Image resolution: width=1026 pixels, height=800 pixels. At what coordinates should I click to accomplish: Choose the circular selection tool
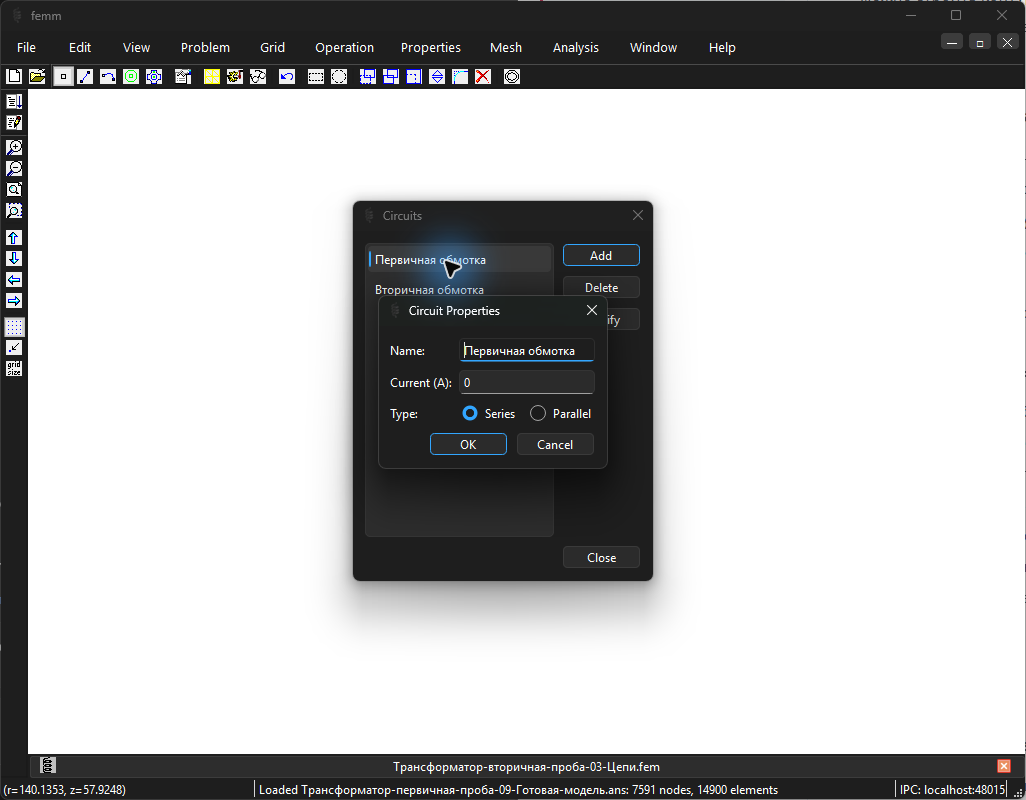339,77
